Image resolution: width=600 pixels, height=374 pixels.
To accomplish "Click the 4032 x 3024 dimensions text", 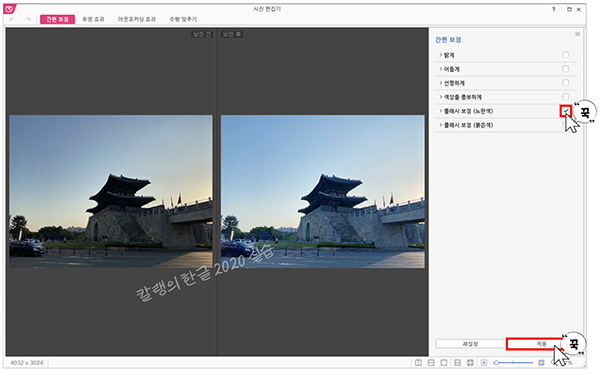I will (x=27, y=362).
